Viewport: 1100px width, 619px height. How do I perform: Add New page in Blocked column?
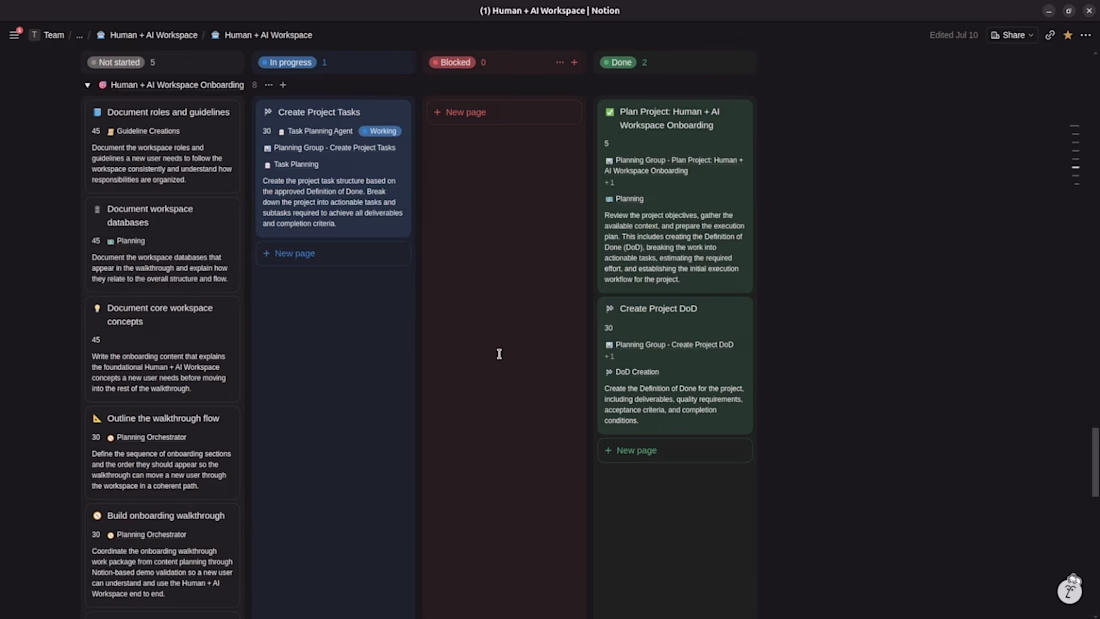504,112
